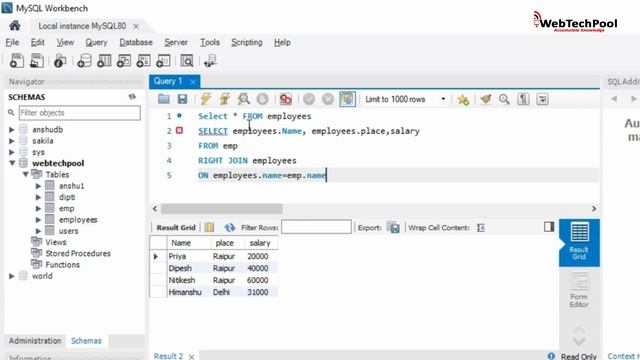The image size is (640, 360).
Task: Toggle continue-on-error for script execution
Action: 286,99
